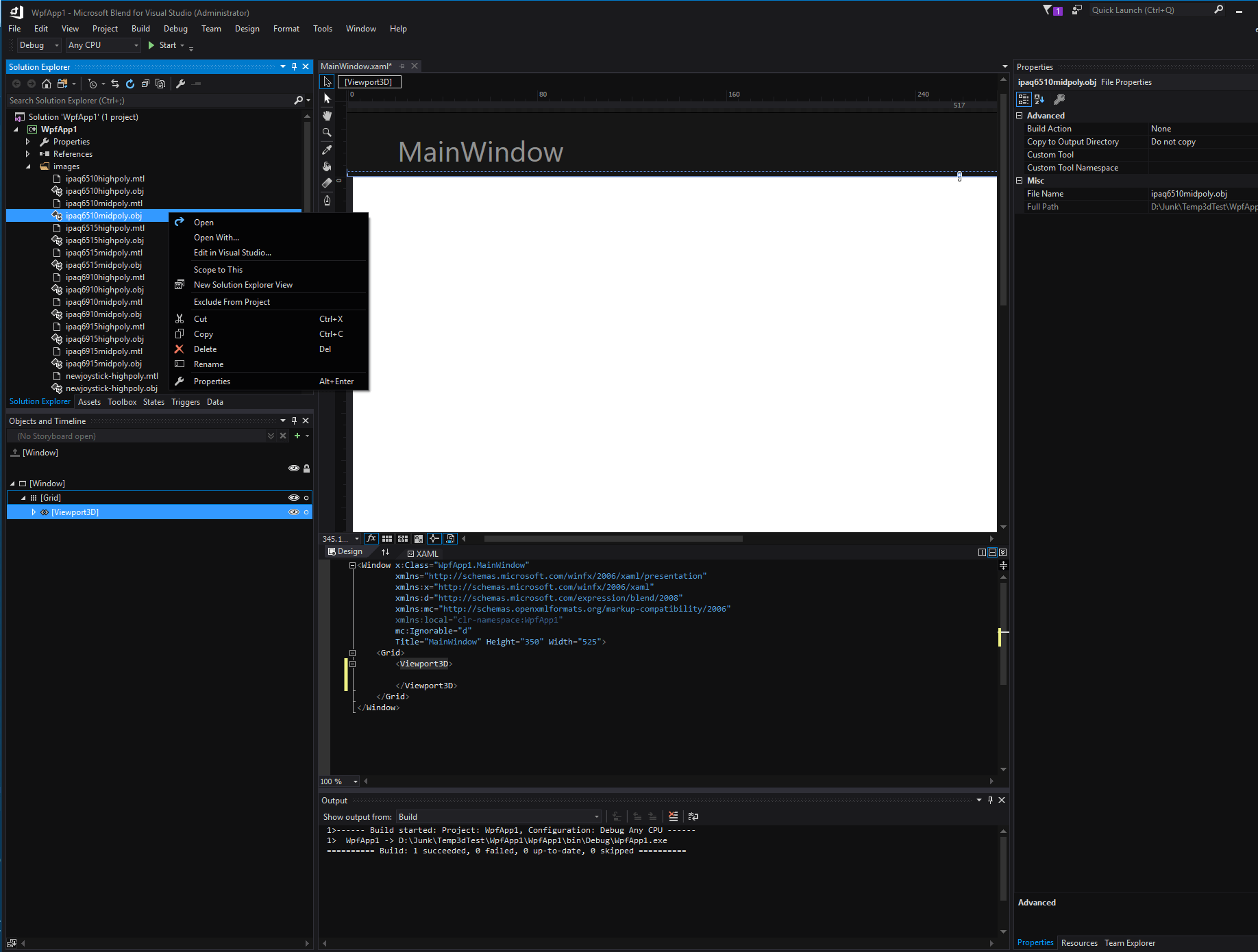Switch to the Resources tab
The height and width of the screenshot is (952, 1258).
1079,943
